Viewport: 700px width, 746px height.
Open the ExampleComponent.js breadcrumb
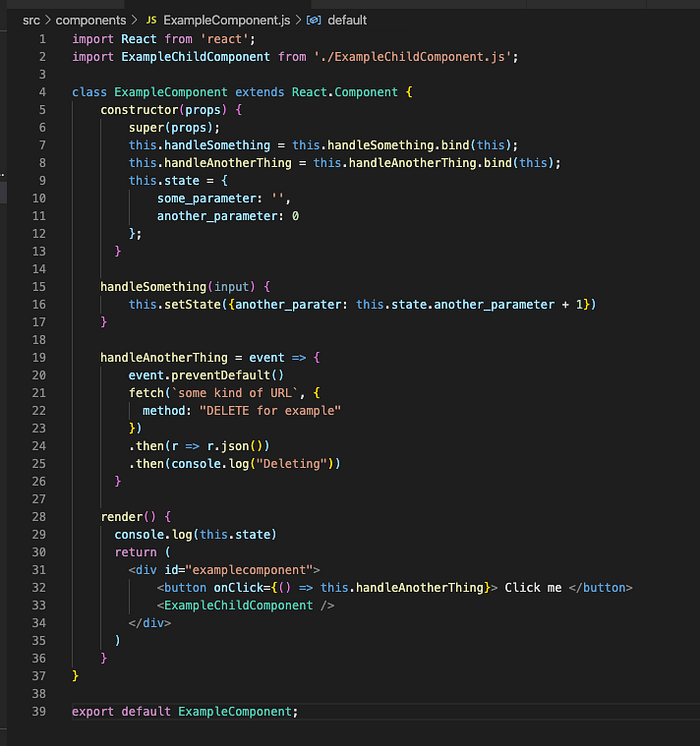(227, 20)
